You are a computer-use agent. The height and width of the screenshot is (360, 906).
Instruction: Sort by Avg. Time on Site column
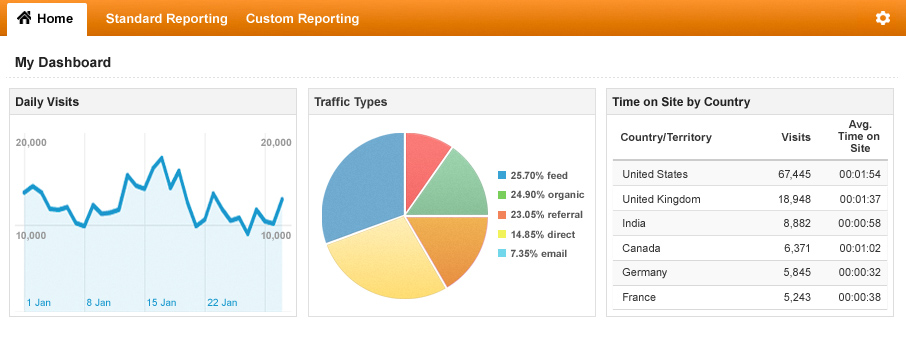pos(860,136)
